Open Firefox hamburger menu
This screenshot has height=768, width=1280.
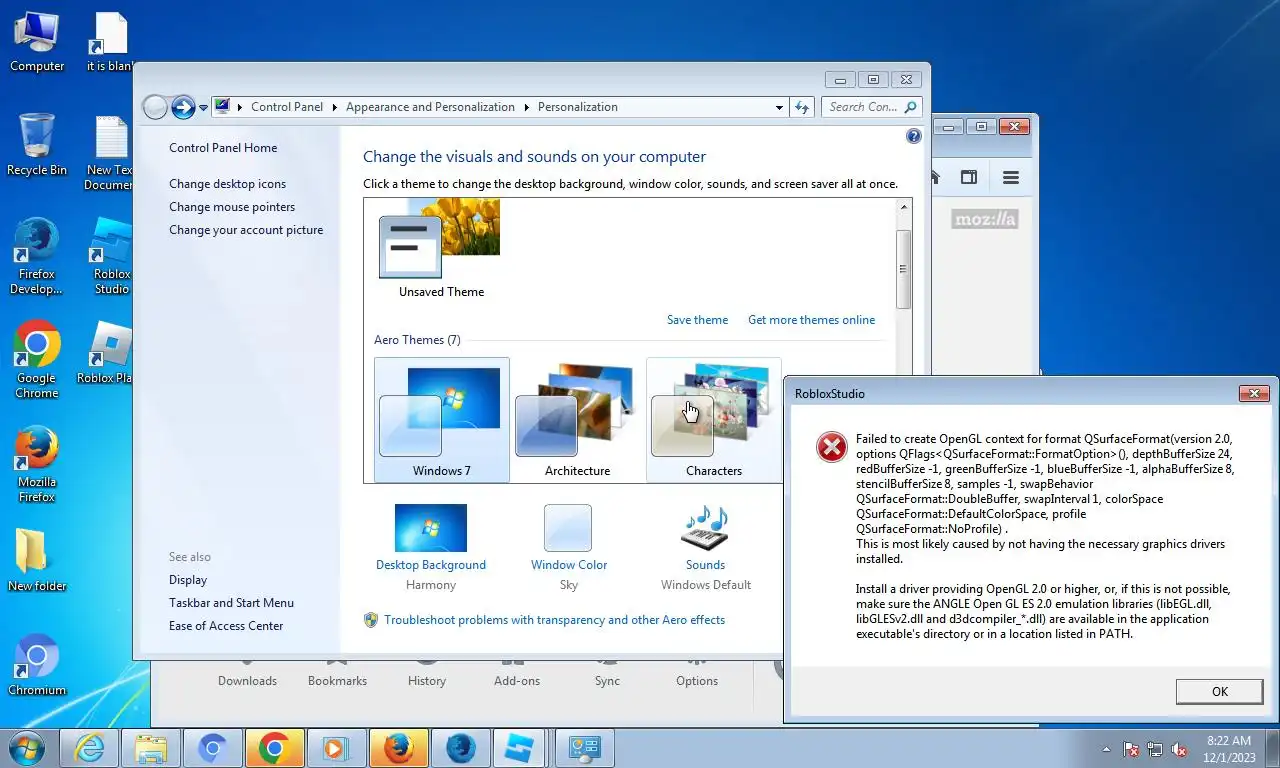tap(1011, 178)
